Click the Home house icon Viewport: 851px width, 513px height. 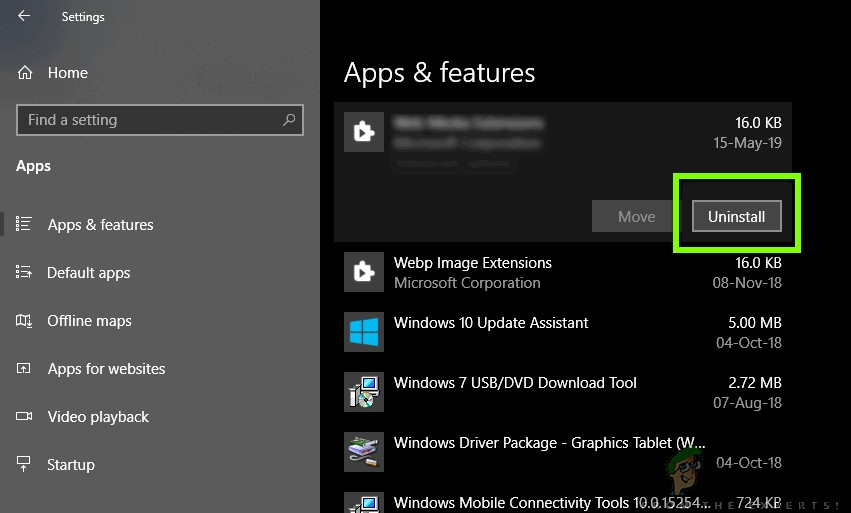pos(25,72)
